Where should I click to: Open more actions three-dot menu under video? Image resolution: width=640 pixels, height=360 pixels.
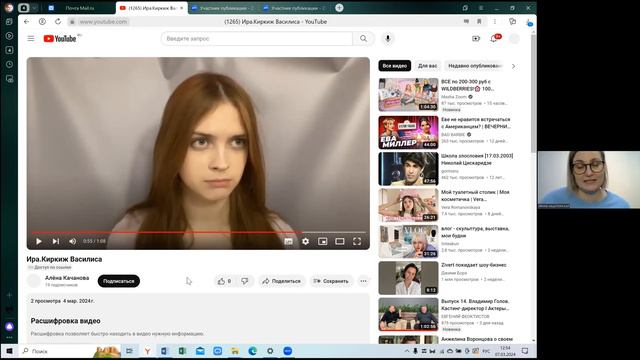(x=363, y=281)
